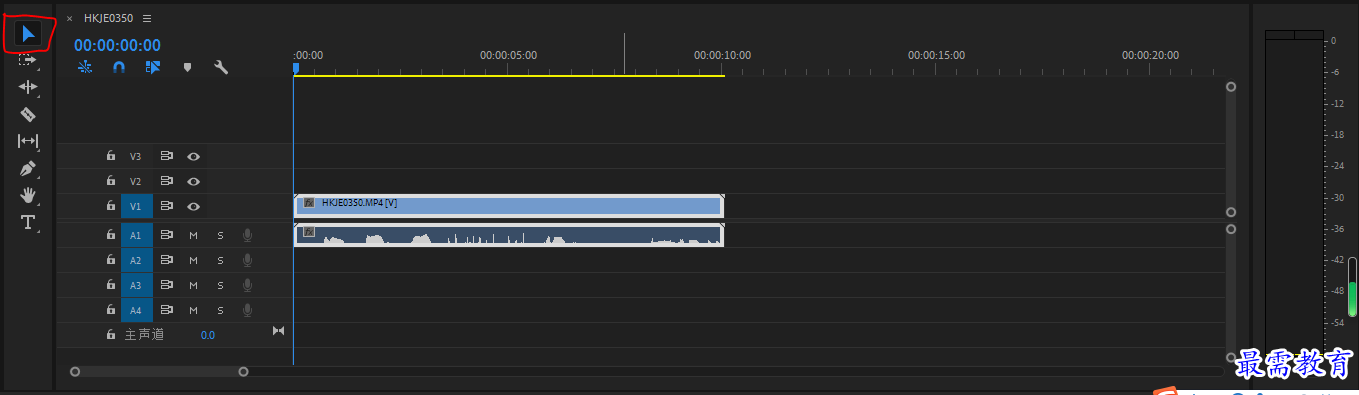Click the blue playhead marker on ruler
This screenshot has height=395, width=1359.
click(295, 68)
